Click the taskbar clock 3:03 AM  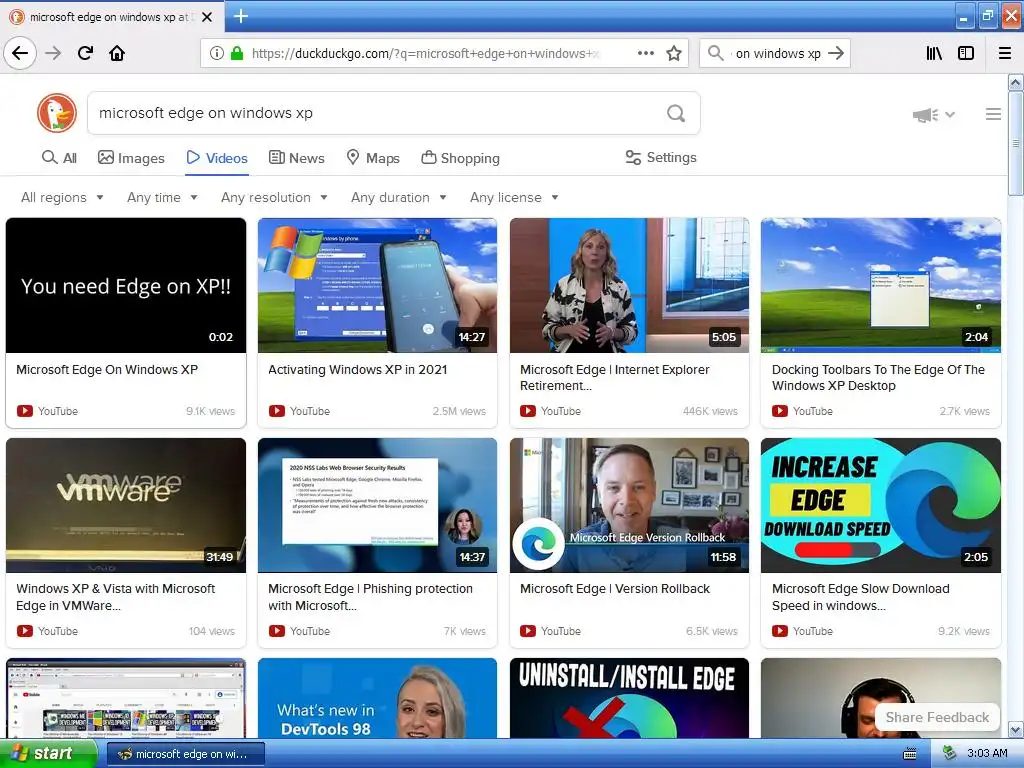(987, 754)
